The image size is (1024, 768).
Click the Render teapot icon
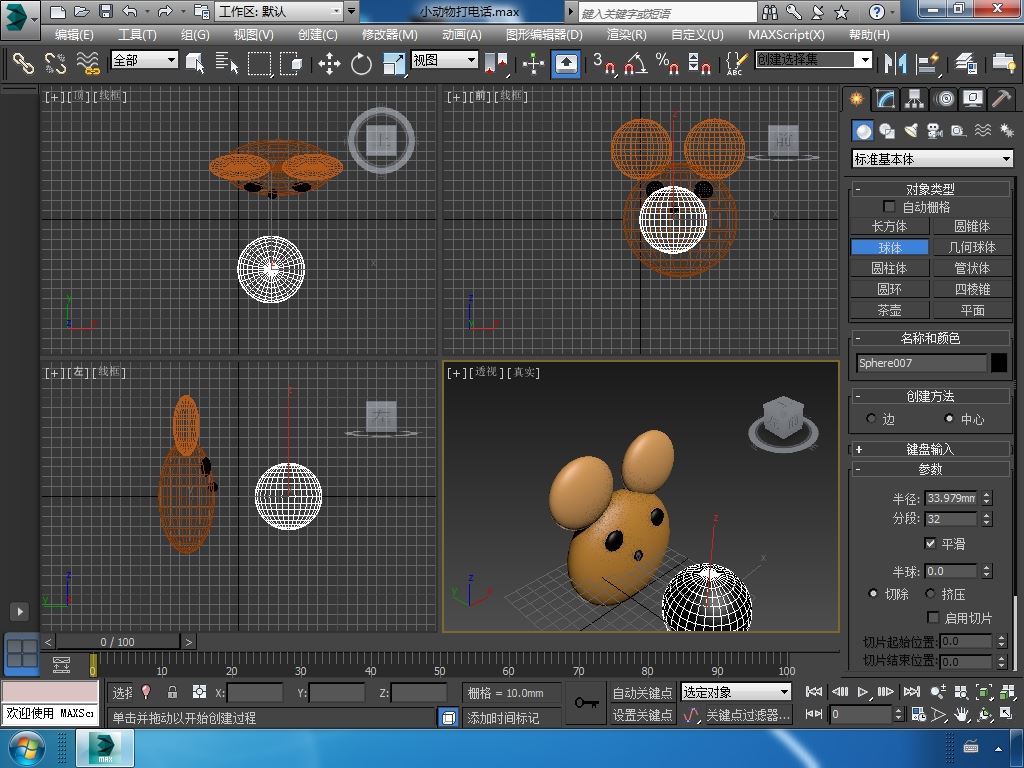point(1004,63)
